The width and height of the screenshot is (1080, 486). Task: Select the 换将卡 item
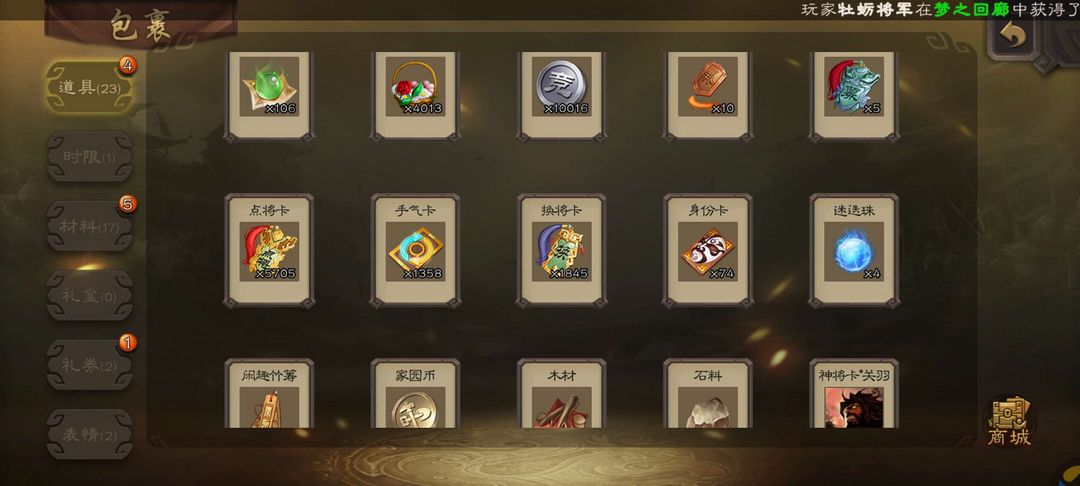561,251
